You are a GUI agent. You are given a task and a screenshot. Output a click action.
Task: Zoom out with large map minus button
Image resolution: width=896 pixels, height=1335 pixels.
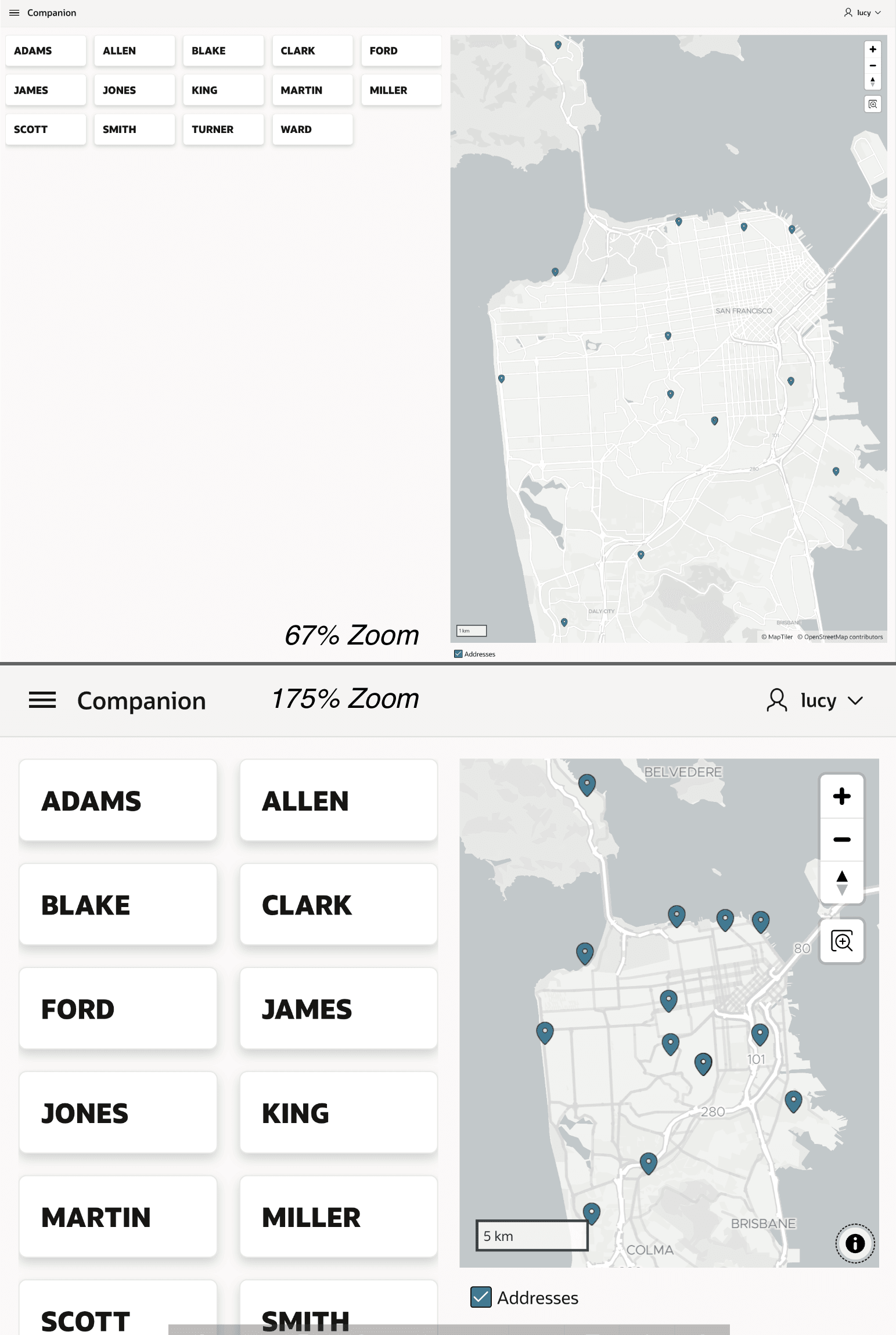coord(841,840)
